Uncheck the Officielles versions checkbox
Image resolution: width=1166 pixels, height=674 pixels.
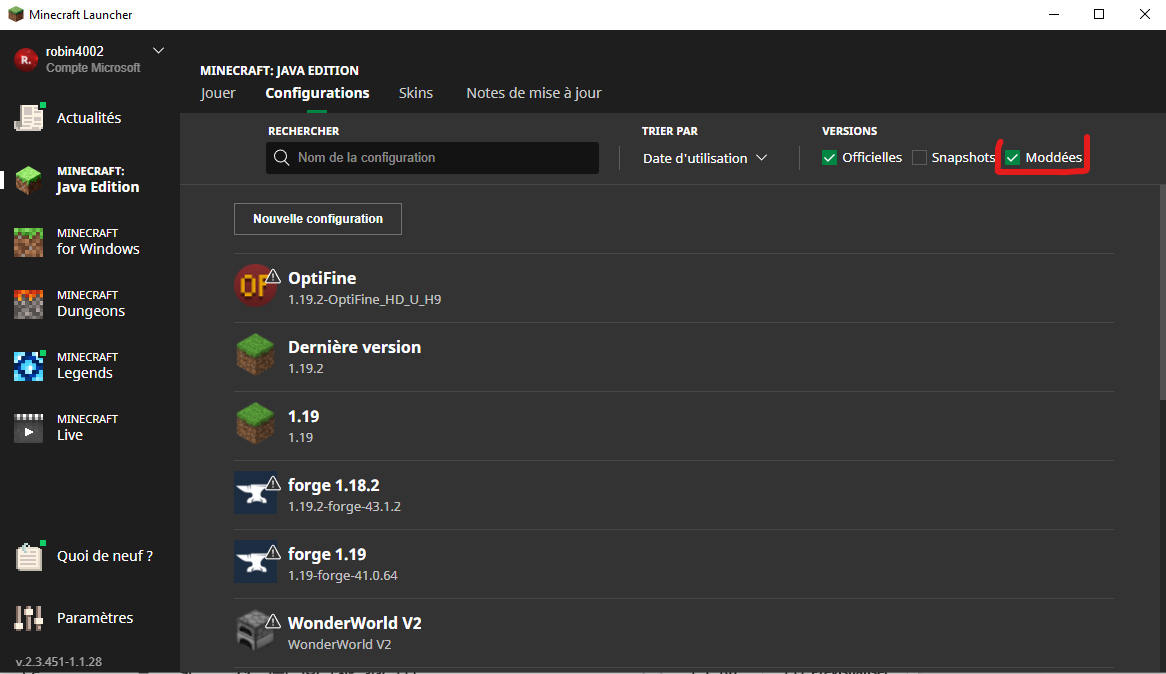click(829, 158)
